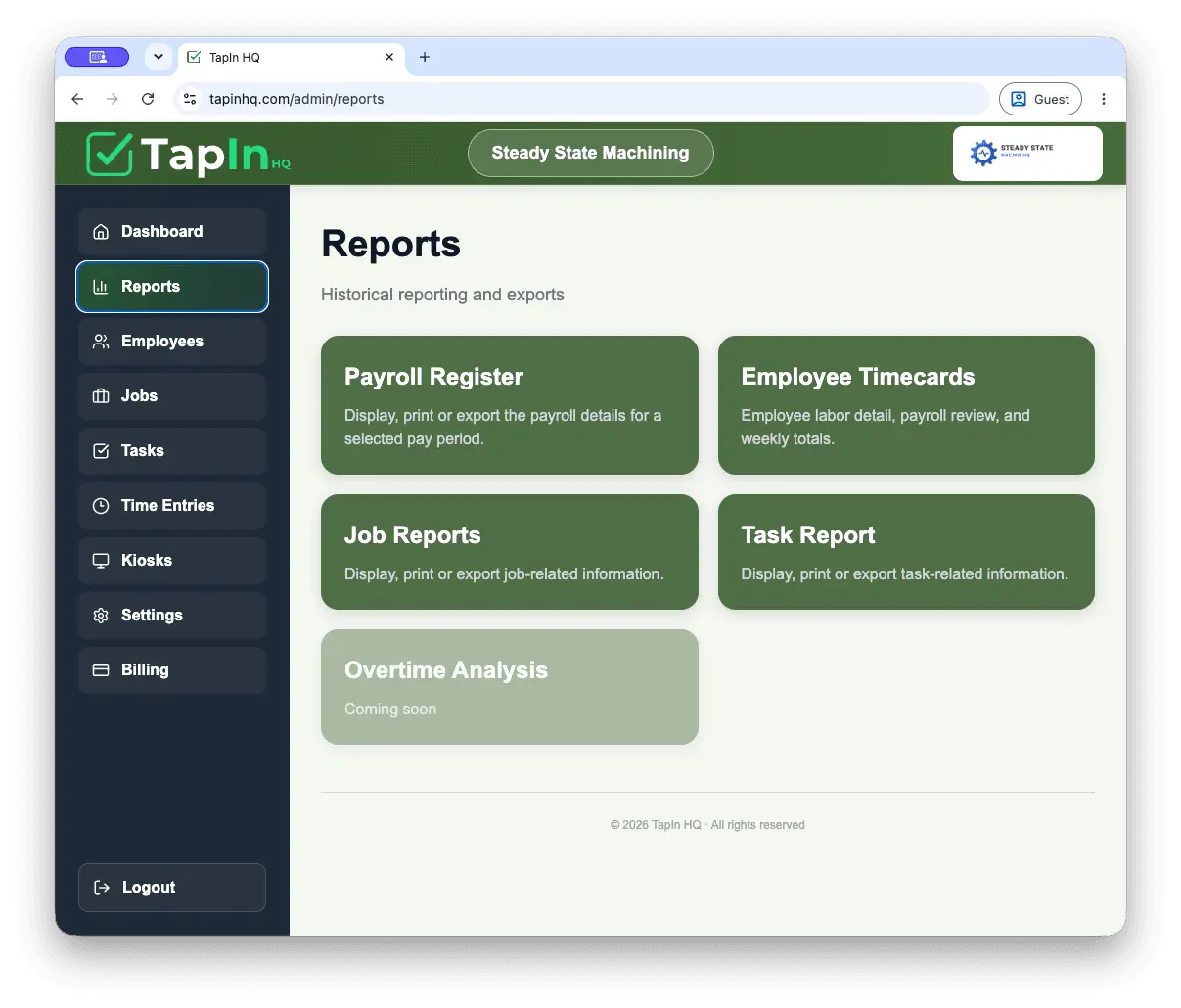Open the Dashboard menu item

[172, 232]
